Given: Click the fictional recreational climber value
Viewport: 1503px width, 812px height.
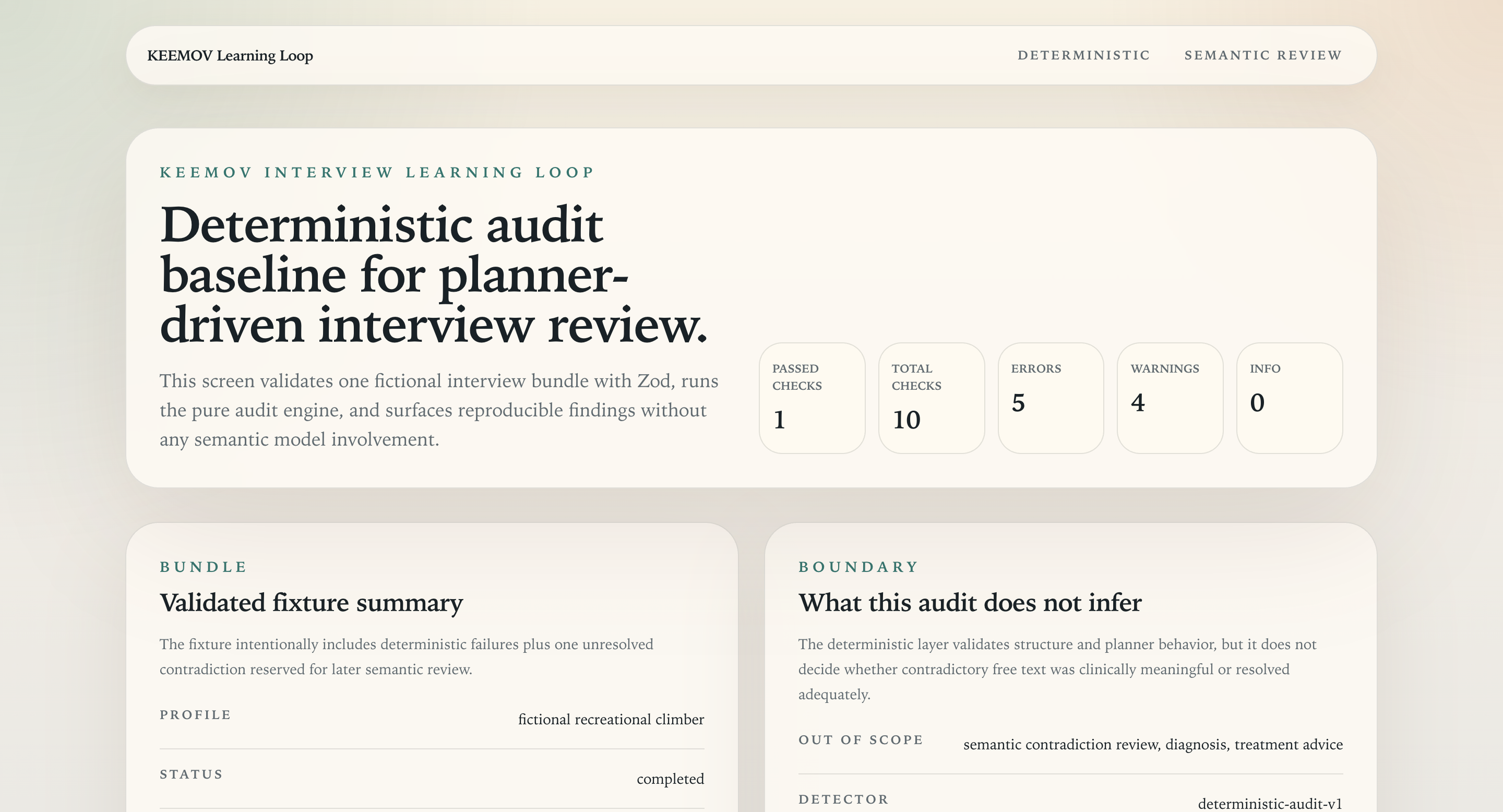Looking at the screenshot, I should [x=611, y=719].
